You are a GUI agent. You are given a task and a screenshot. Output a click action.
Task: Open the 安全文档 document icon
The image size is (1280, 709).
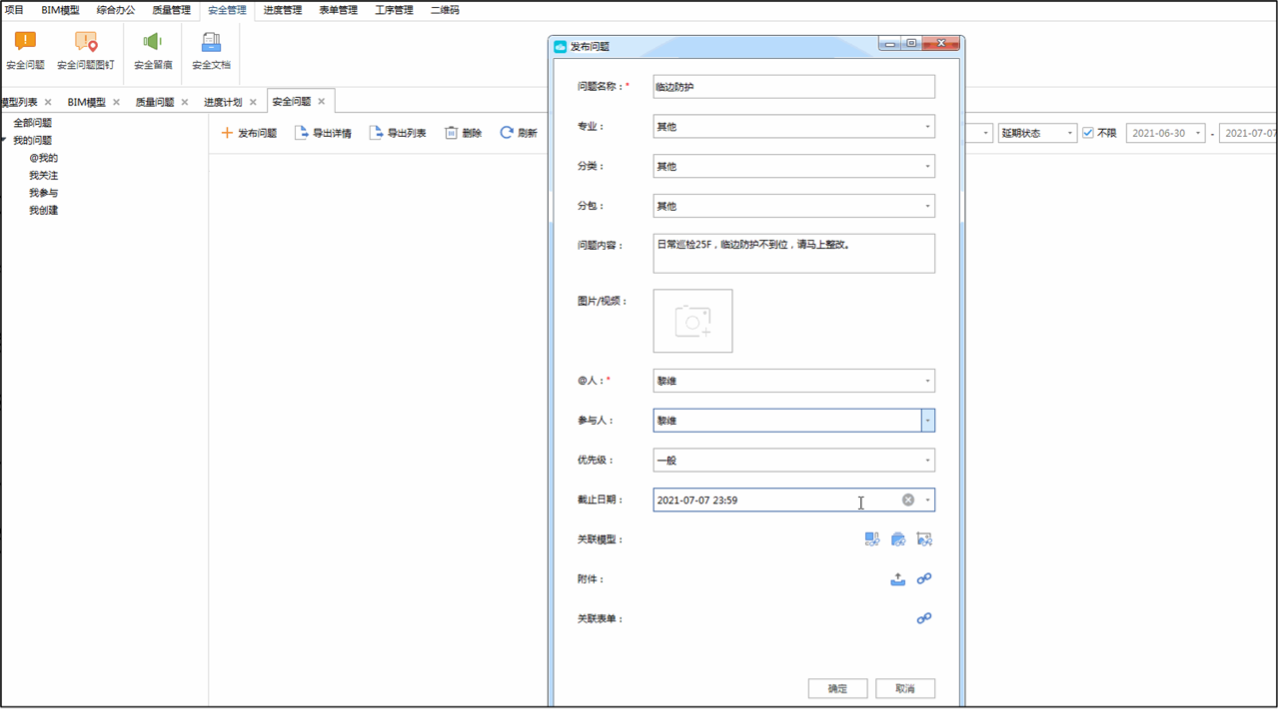pyautogui.click(x=211, y=41)
